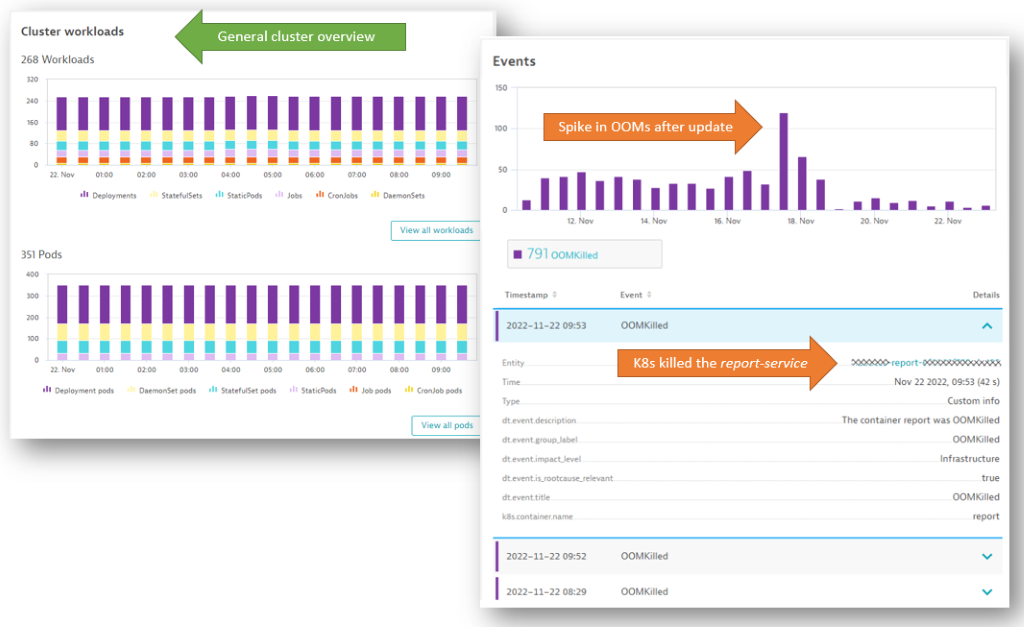Select the Deployments legend icon in the workloads chart
This screenshot has height=627, width=1024.
[82, 195]
